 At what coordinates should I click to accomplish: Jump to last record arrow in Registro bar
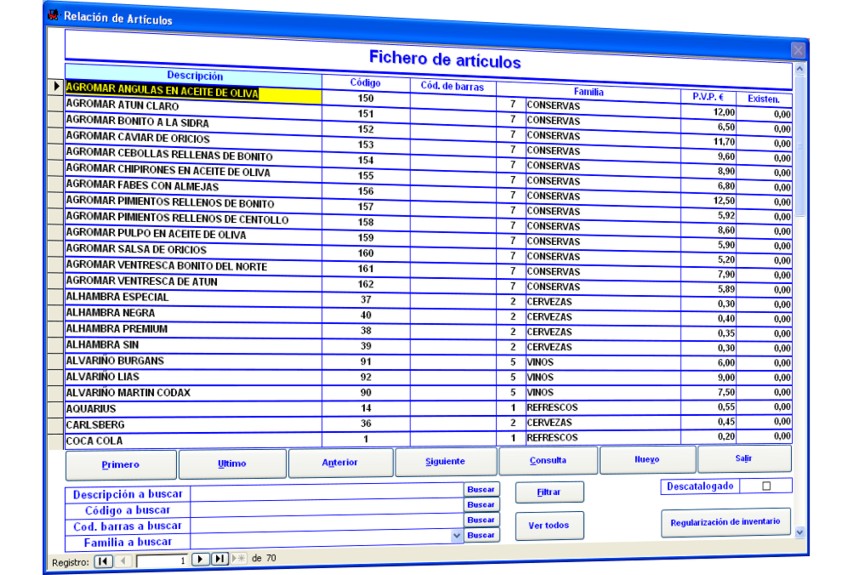(219, 559)
